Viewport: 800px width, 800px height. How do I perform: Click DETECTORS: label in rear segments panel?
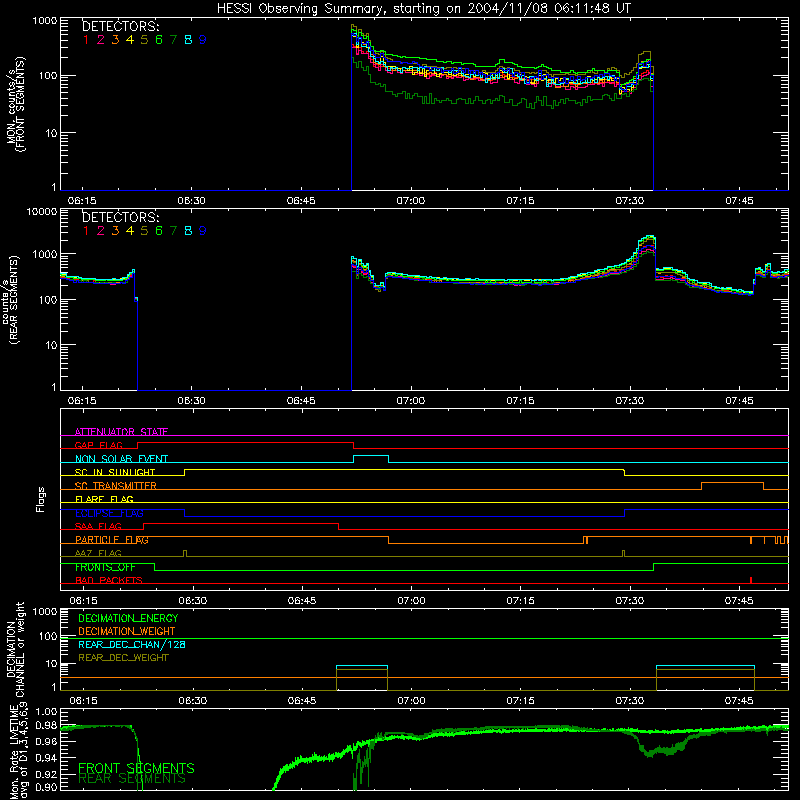pyautogui.click(x=120, y=218)
